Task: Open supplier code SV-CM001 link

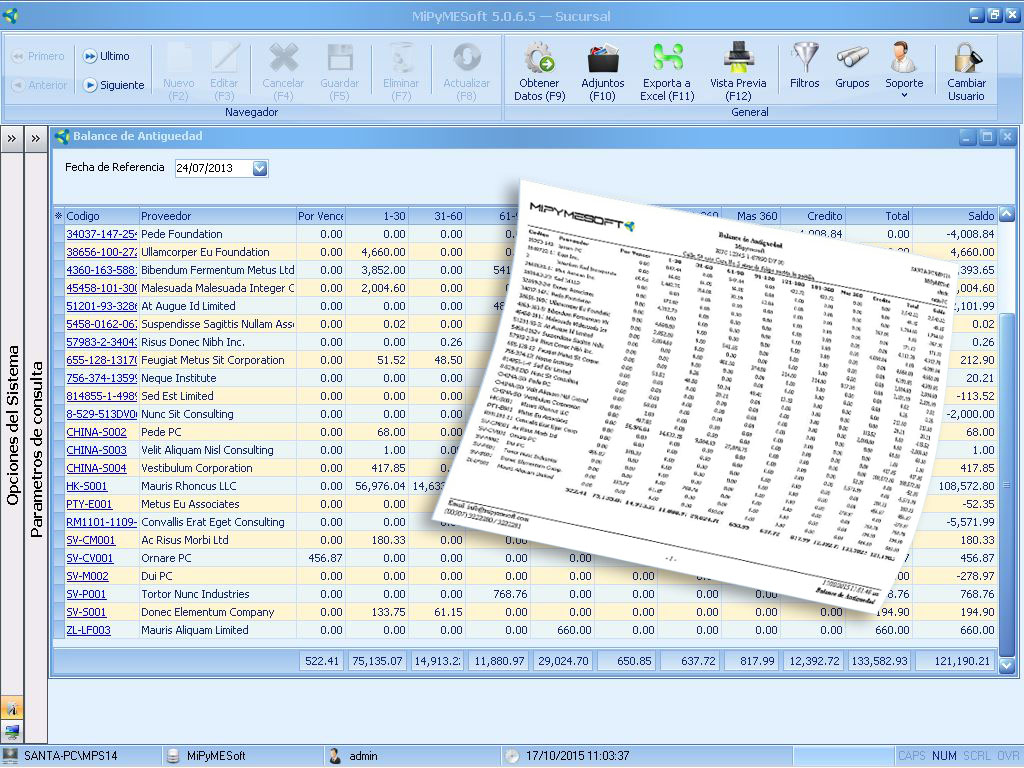Action: pos(91,541)
